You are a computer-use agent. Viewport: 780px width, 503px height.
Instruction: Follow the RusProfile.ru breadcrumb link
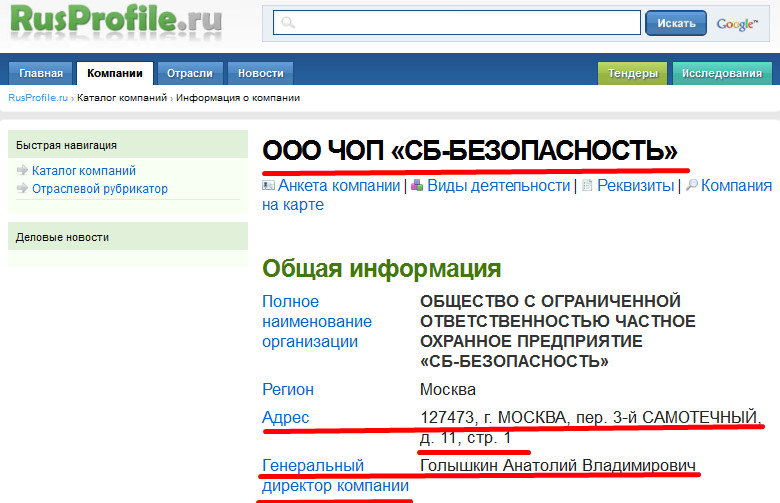38,98
